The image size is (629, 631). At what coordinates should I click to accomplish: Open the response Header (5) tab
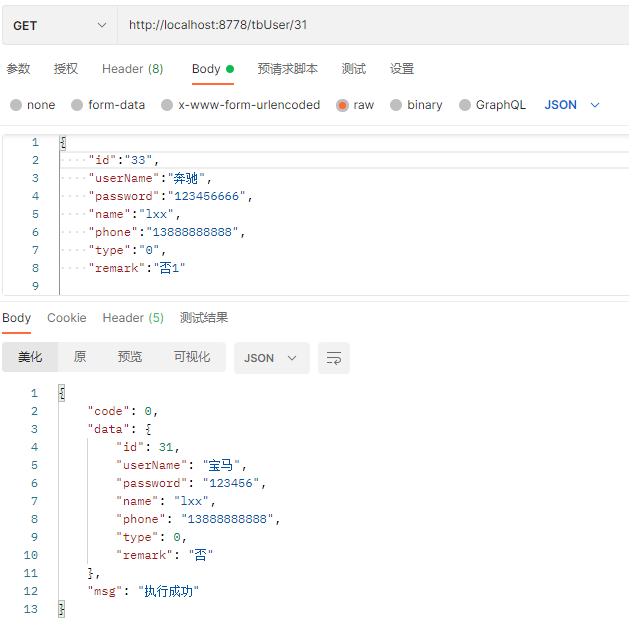point(133,318)
